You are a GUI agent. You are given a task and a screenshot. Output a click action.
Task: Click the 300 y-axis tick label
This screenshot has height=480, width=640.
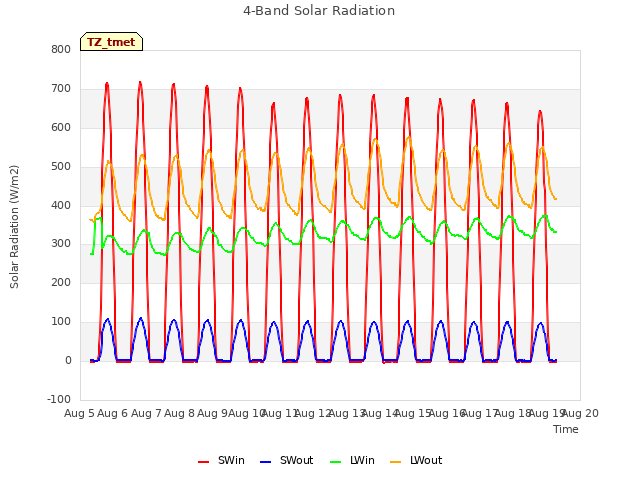point(61,244)
